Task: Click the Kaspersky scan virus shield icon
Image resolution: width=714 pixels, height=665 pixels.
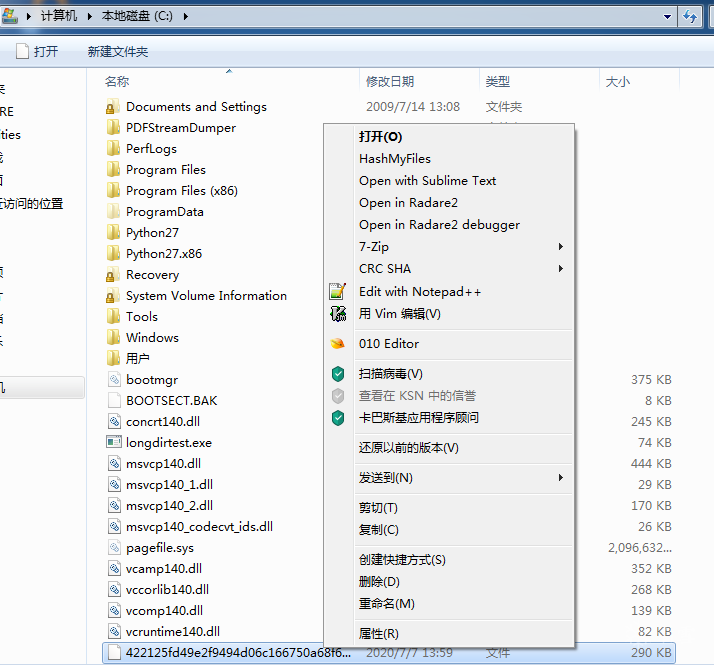Action: coord(338,374)
